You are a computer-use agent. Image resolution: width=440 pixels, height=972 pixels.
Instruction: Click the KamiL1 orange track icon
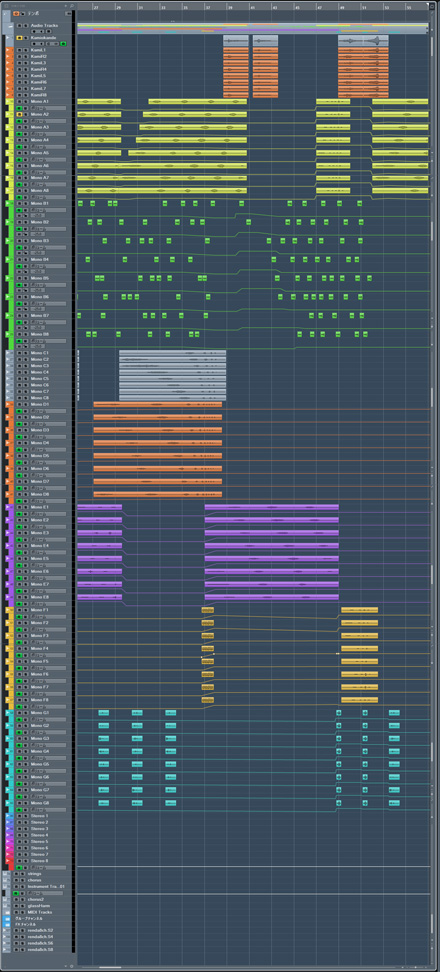[9, 50]
